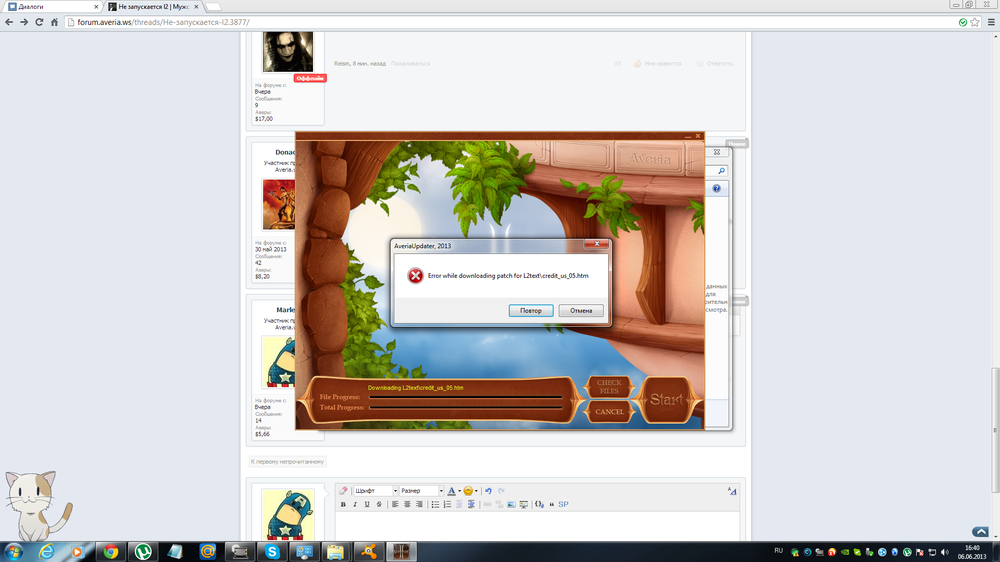The height and width of the screenshot is (562, 1000).
Task: Insert code block icon in editor
Action: (x=539, y=505)
